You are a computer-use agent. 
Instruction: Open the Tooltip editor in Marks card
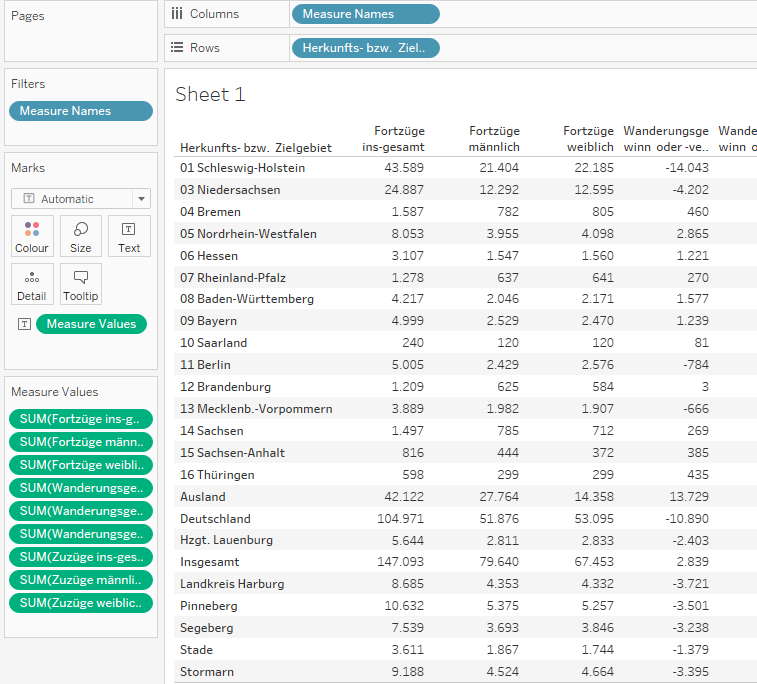(x=81, y=284)
